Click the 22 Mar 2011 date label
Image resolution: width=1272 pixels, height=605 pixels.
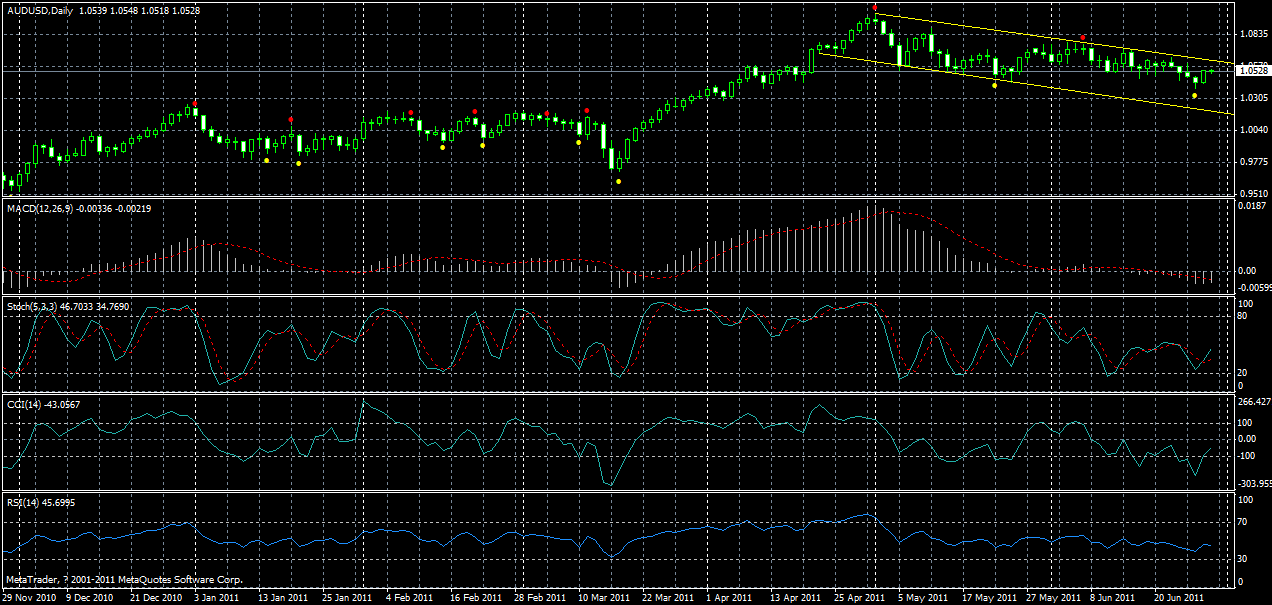667,597
